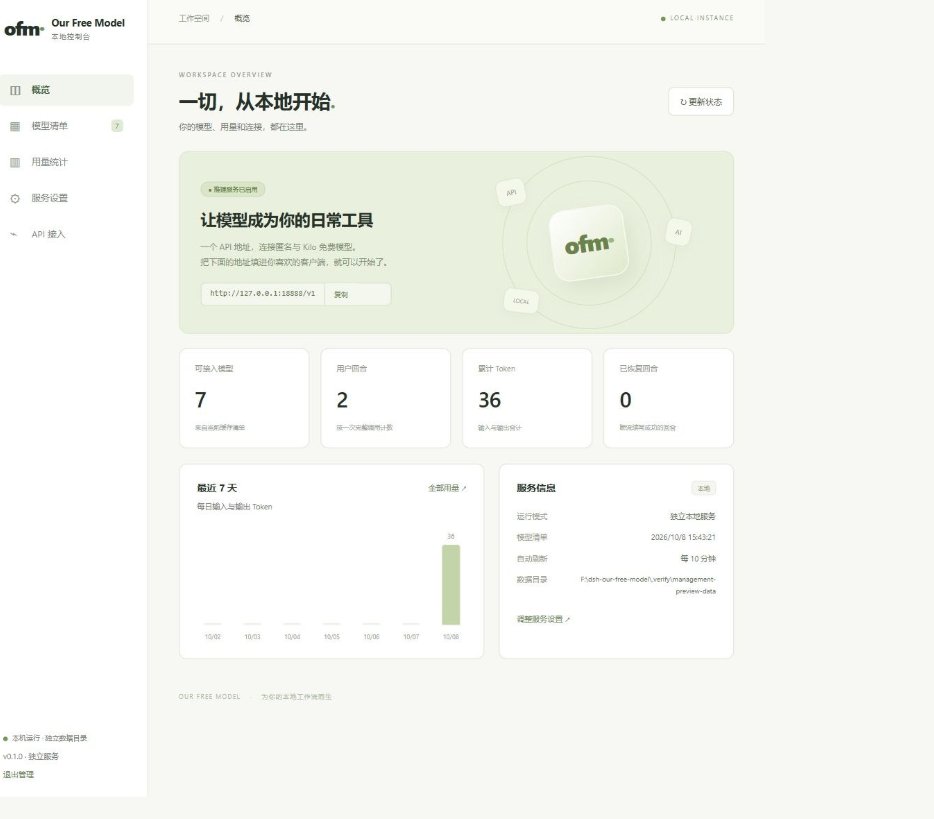
Task: Open the 概览 overview sidebar item
Action: point(67,90)
